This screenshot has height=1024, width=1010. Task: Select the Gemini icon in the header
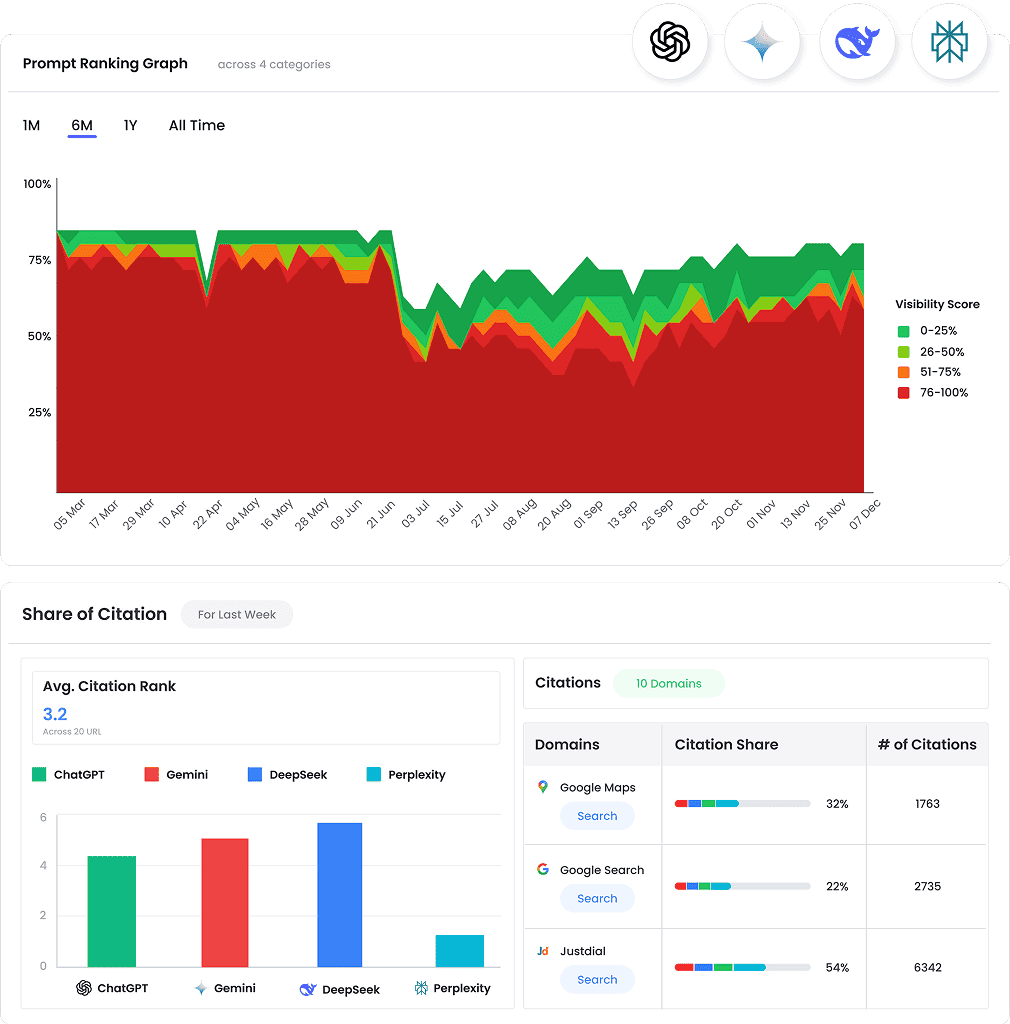(x=762, y=41)
